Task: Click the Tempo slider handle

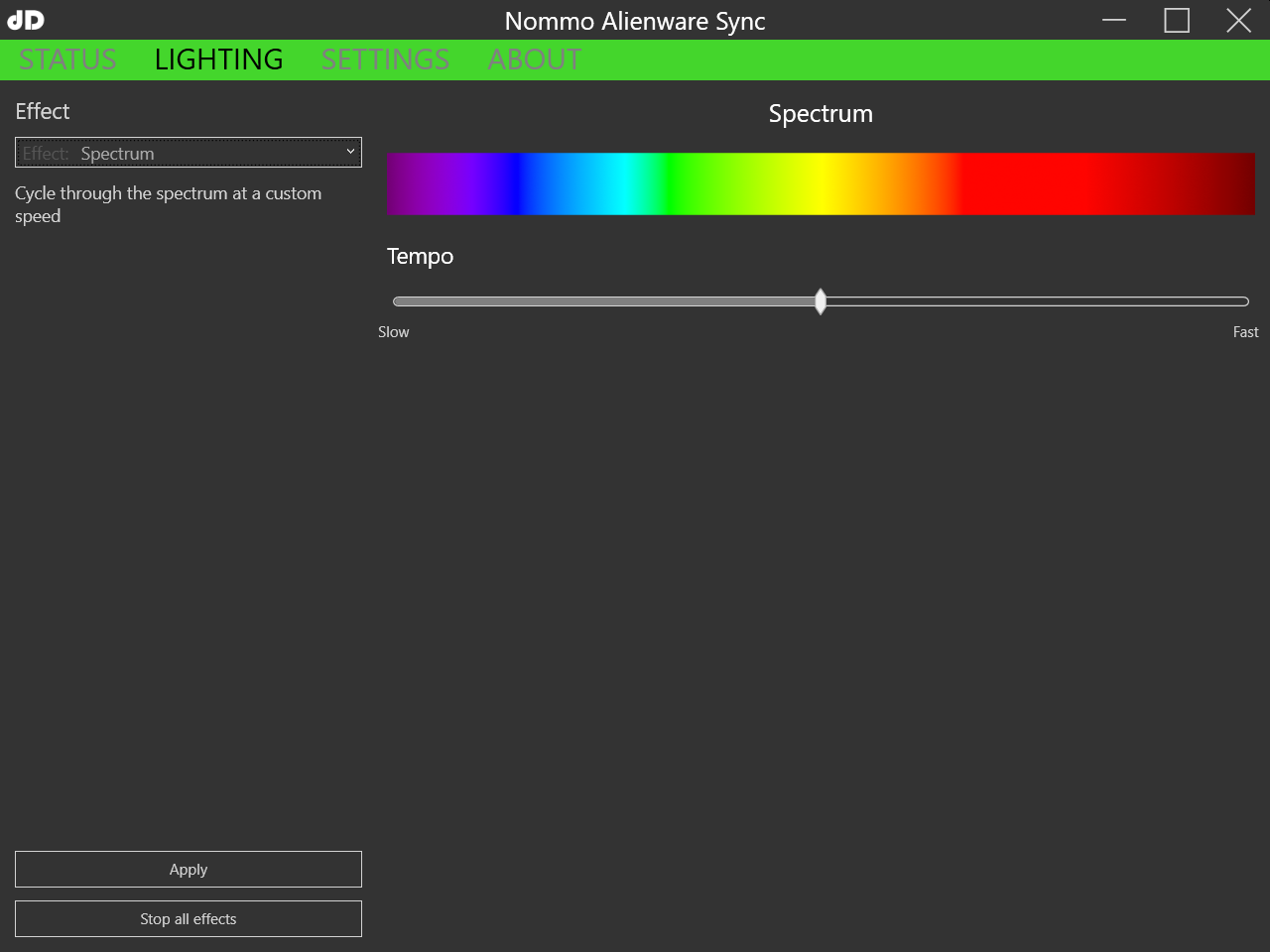Action: click(x=821, y=301)
